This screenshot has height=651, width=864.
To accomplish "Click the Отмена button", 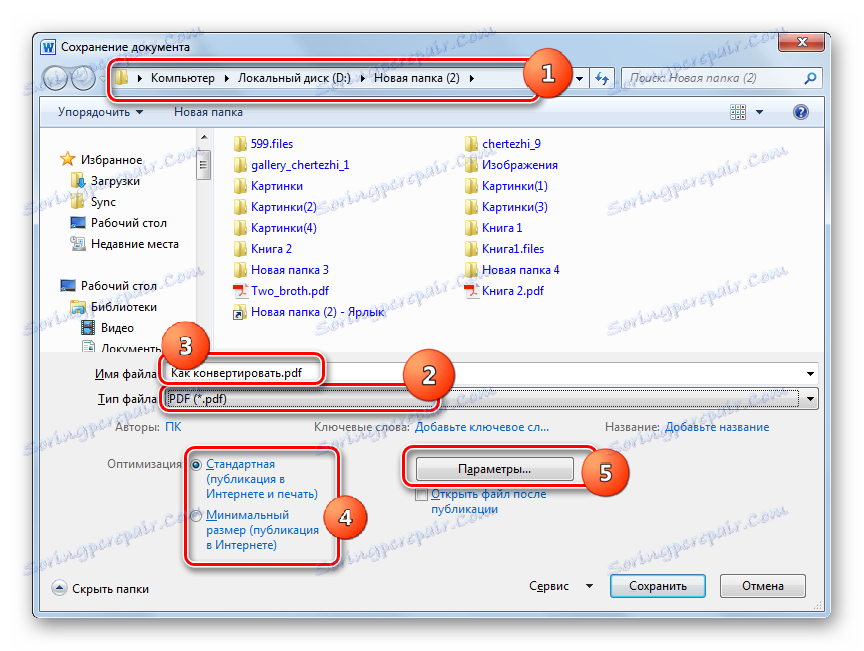I will coord(763,586).
